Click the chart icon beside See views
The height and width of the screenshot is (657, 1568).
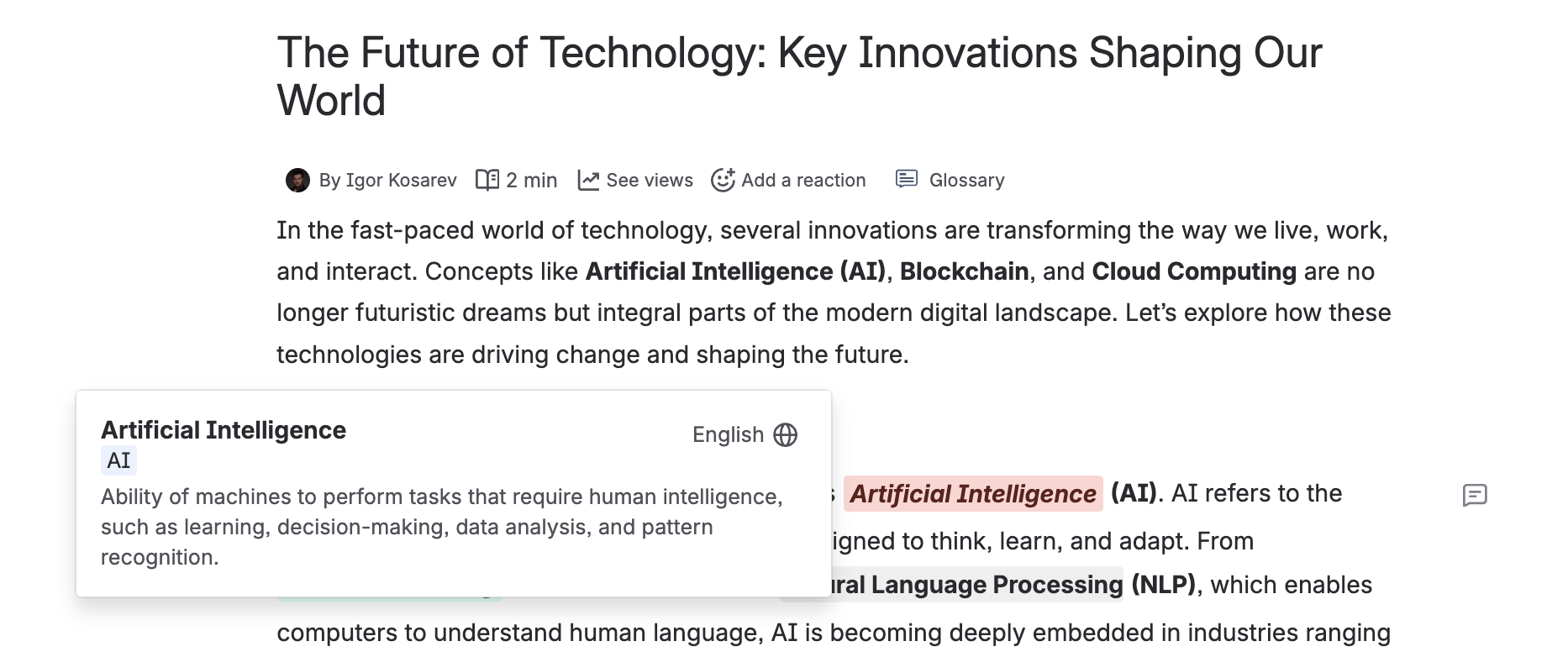coord(588,181)
